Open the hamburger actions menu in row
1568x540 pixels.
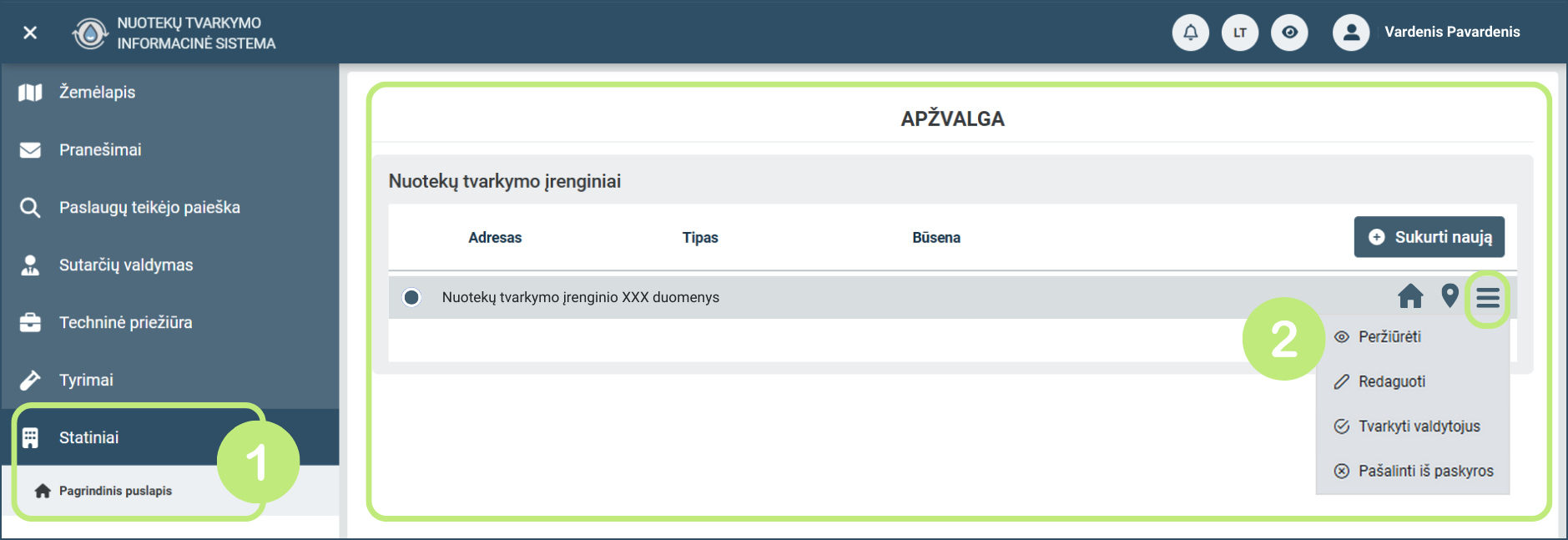1488,297
